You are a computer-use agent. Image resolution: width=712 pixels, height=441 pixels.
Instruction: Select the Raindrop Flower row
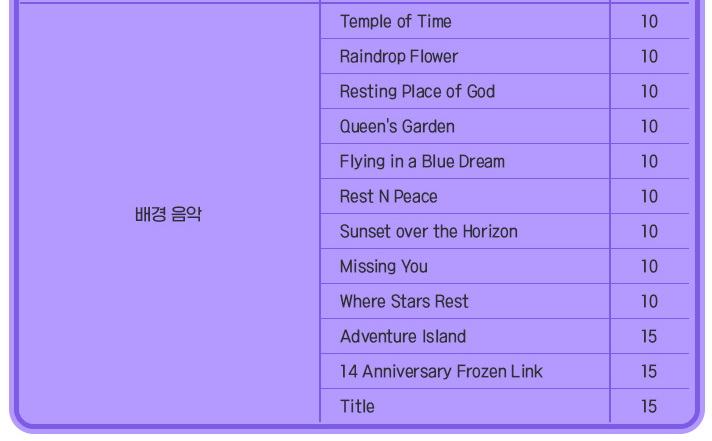click(x=398, y=56)
